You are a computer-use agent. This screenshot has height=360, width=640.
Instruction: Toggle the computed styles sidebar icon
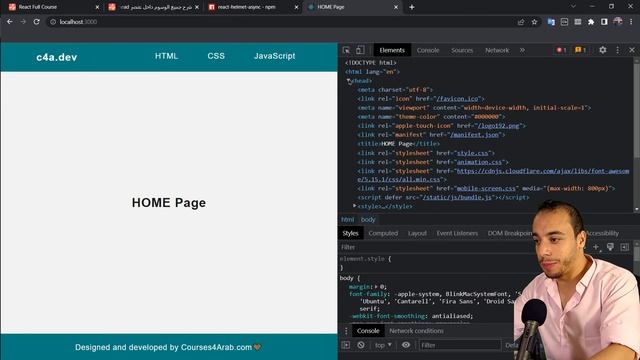pos(624,247)
